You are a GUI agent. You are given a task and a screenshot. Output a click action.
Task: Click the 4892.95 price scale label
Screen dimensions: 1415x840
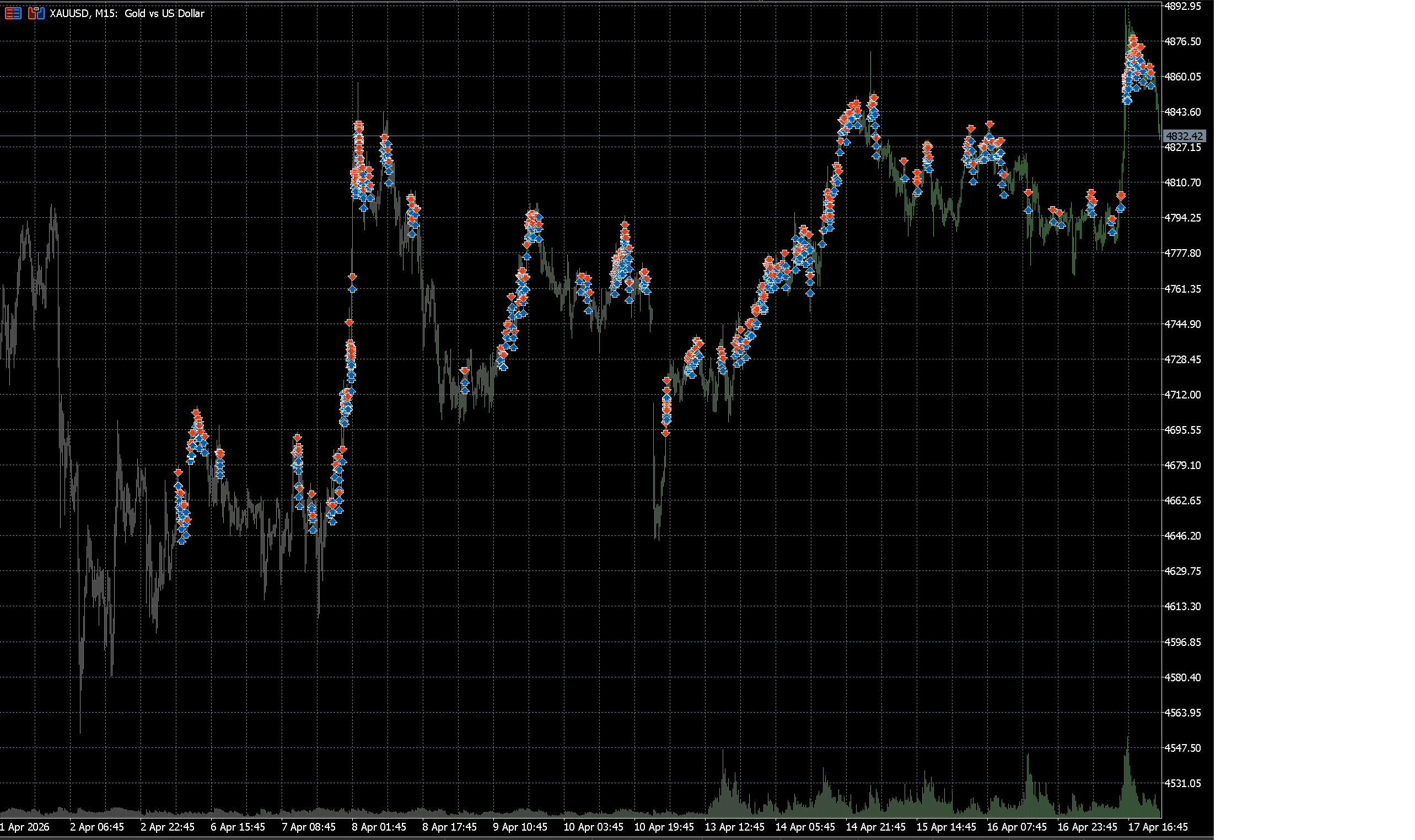(x=1182, y=6)
